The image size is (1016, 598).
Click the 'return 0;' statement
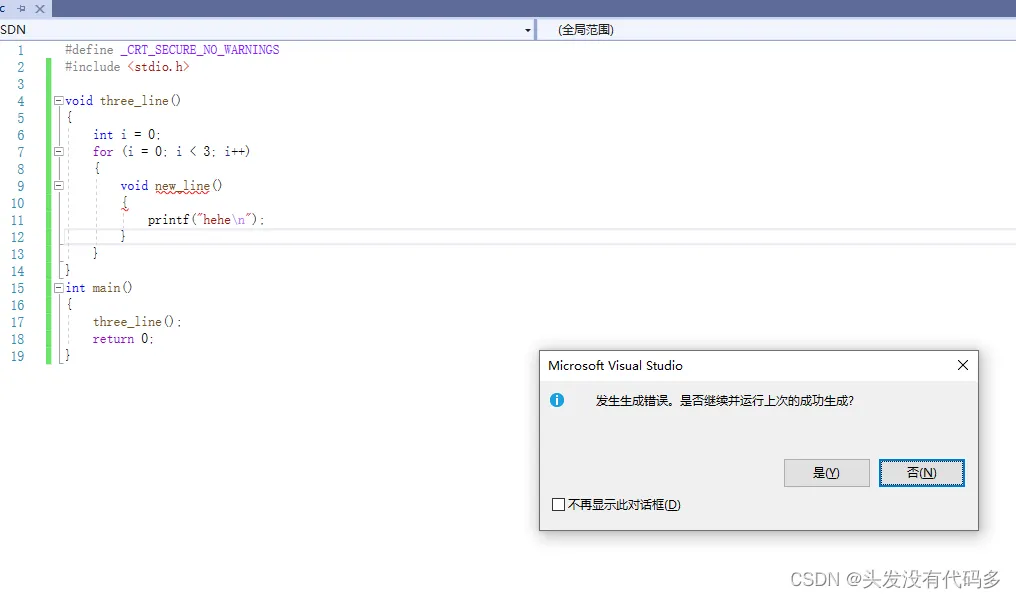[x=123, y=339]
